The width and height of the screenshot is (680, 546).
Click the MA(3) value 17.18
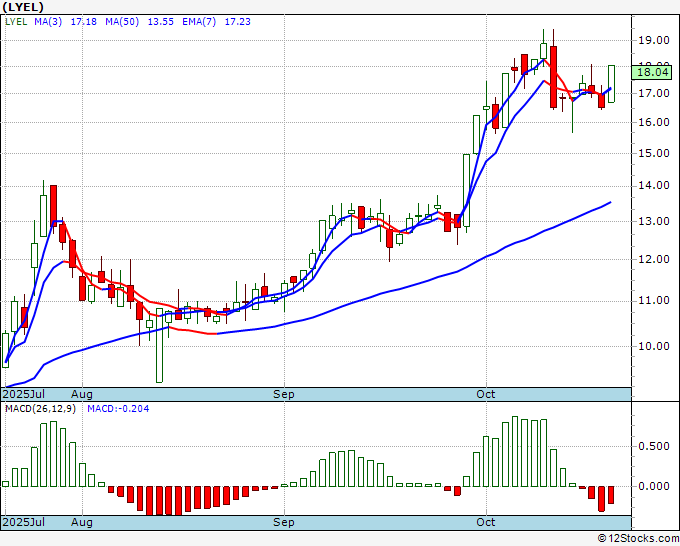pos(84,22)
